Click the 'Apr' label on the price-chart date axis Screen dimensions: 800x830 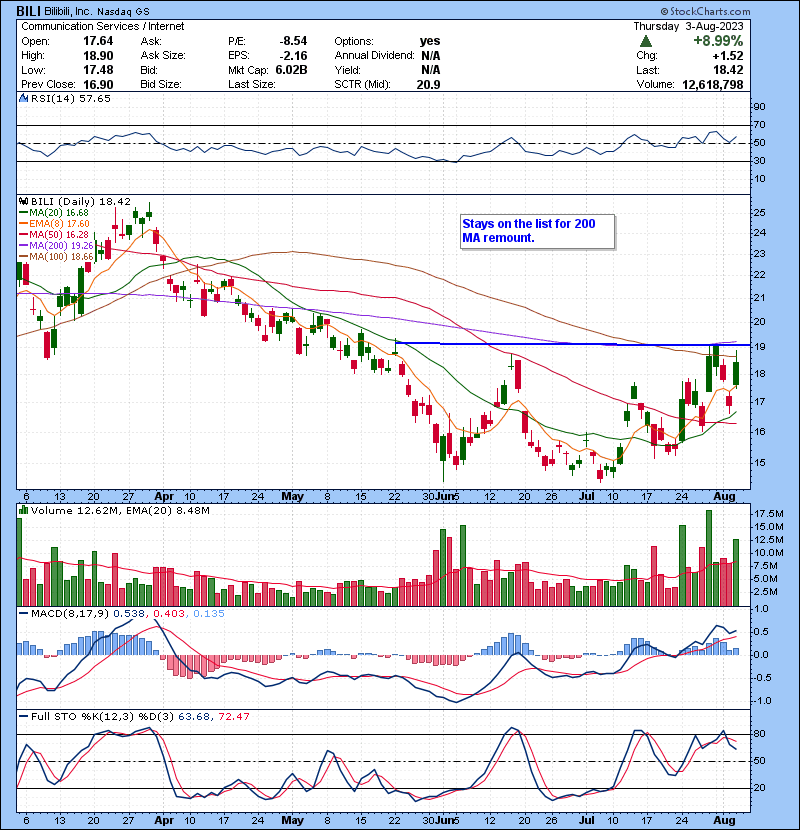164,497
